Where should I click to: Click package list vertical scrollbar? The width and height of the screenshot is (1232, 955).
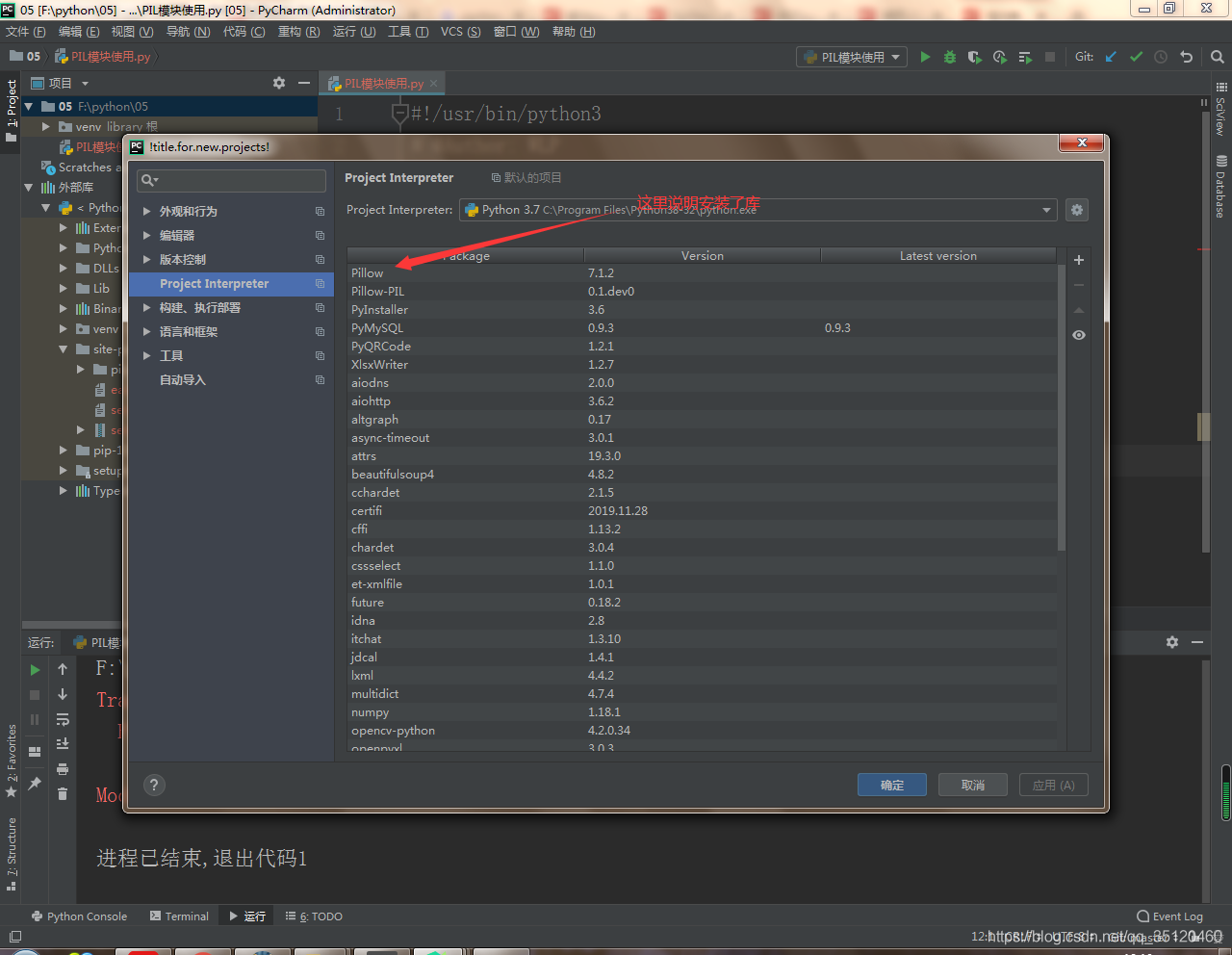[1062, 408]
